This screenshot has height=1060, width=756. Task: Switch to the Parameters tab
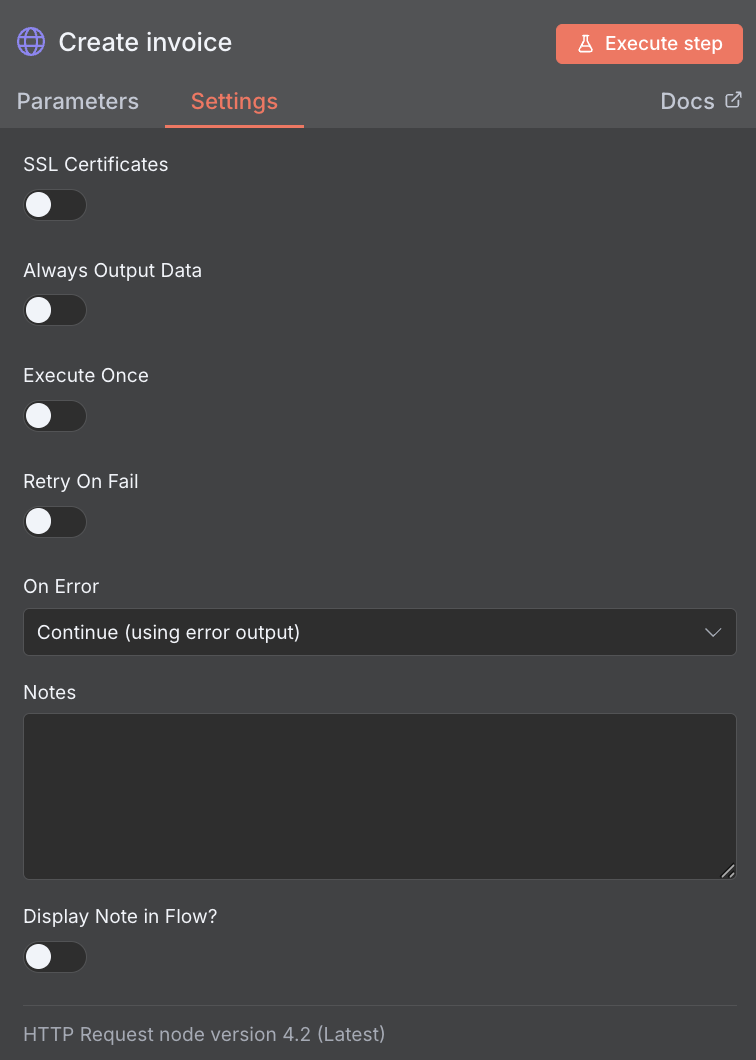tap(78, 101)
